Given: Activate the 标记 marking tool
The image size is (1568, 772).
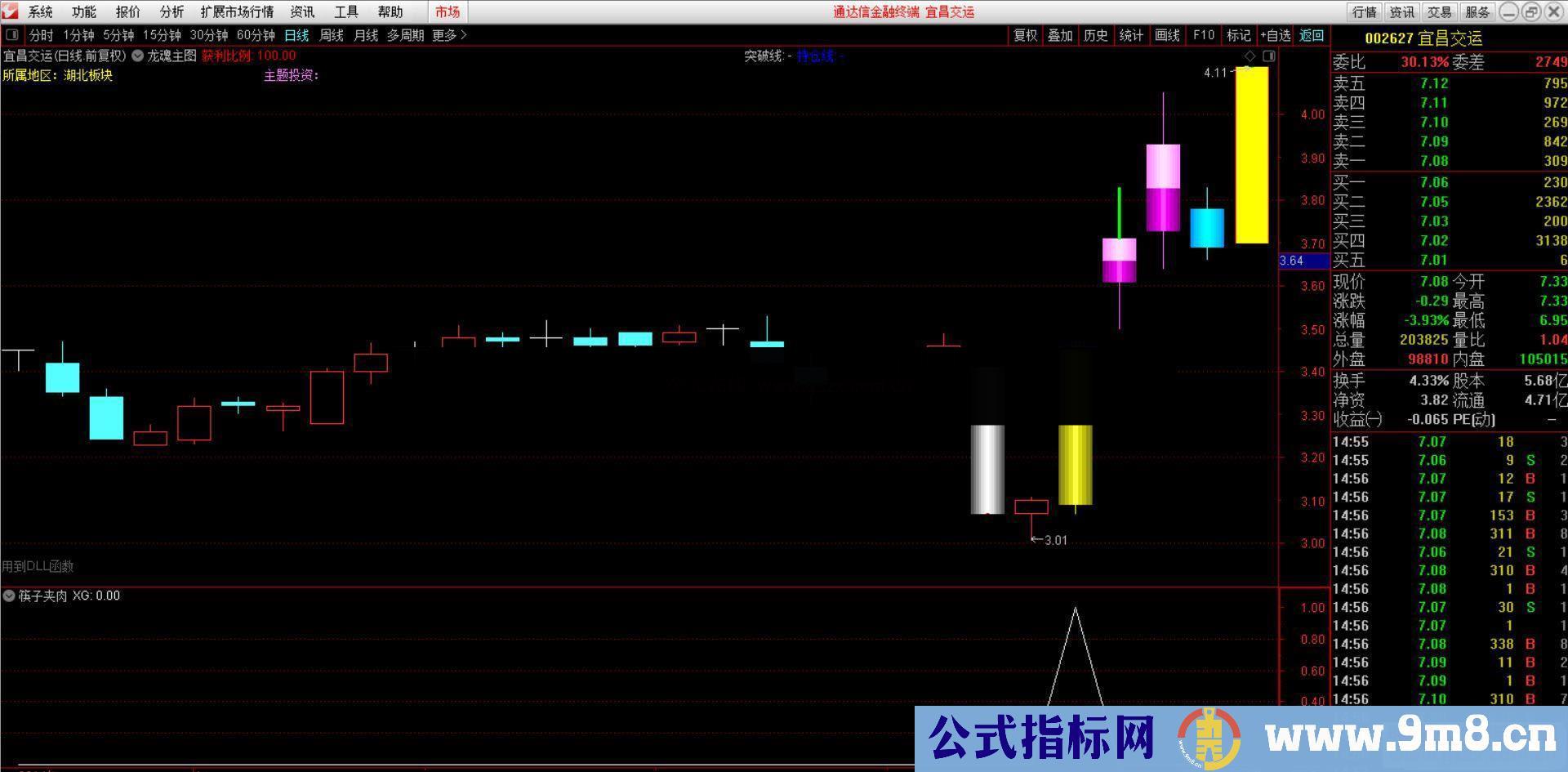Looking at the screenshot, I should tap(1238, 35).
